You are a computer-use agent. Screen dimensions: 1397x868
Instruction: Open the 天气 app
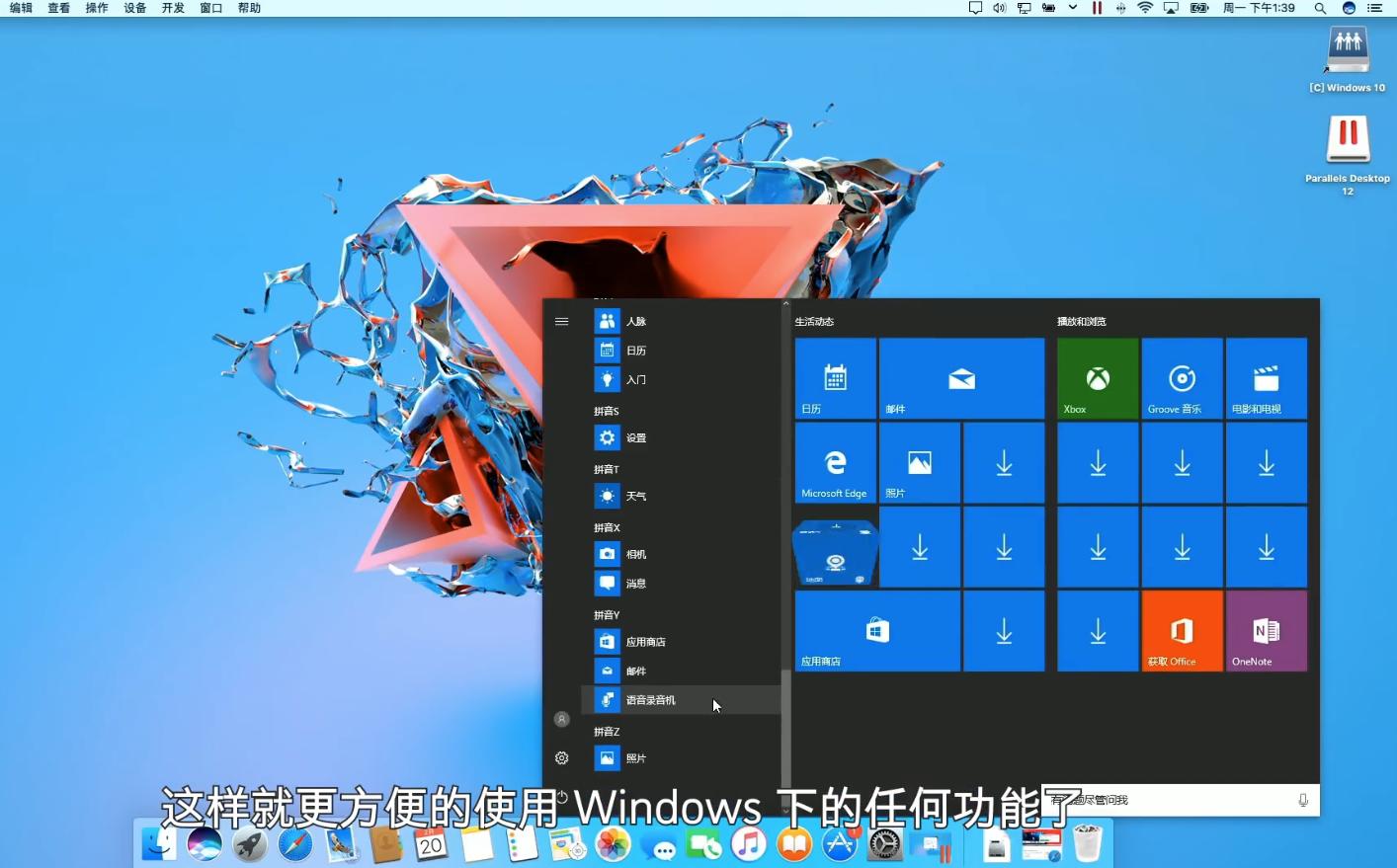635,496
